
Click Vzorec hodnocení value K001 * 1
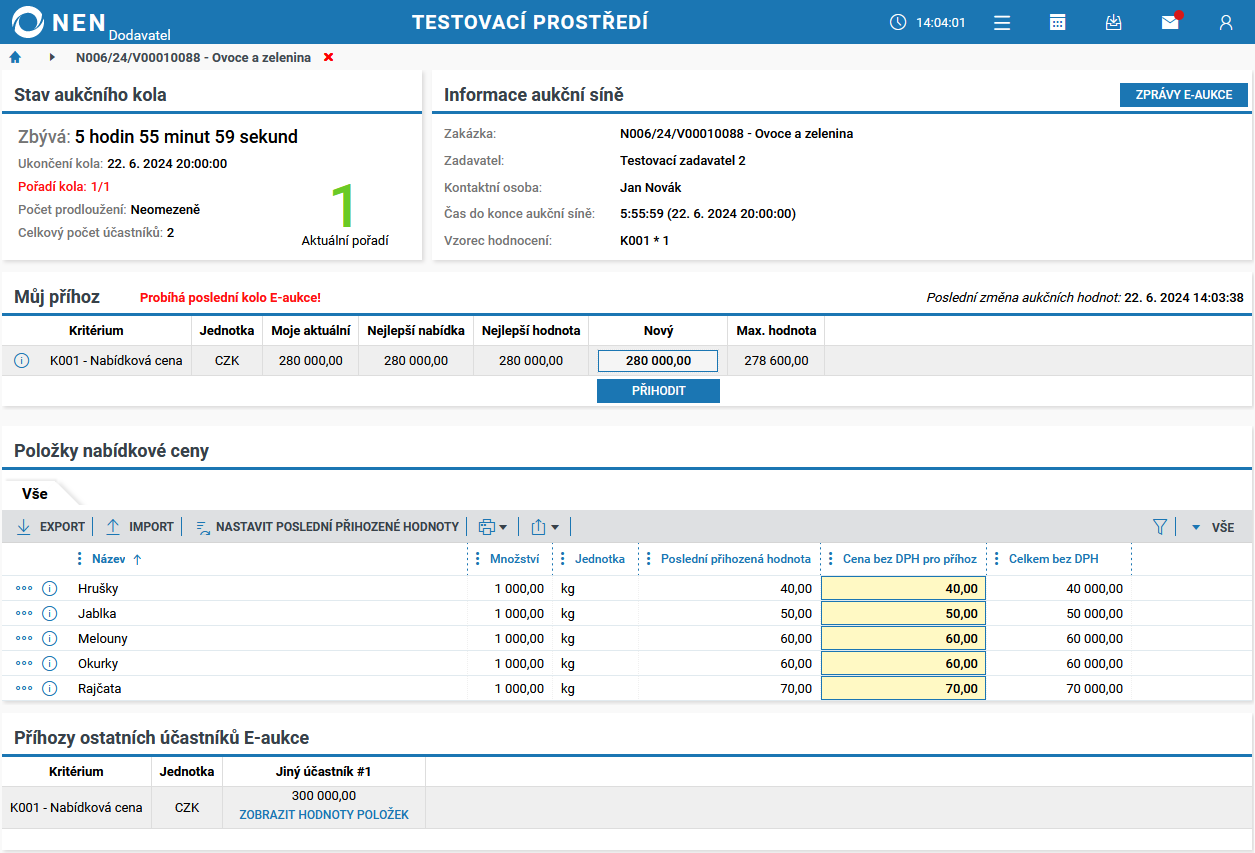click(x=644, y=241)
